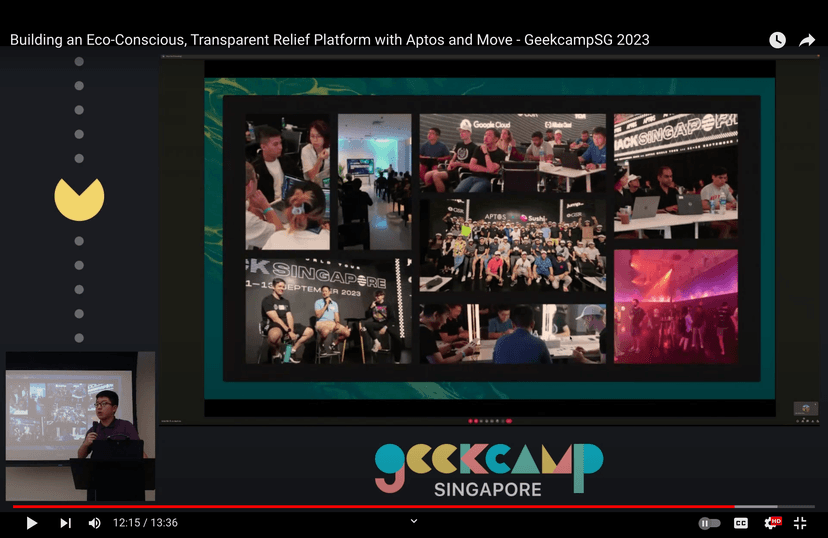The image size is (828, 538).
Task: Click the Geekcamp Singapore logo
Action: 488,470
